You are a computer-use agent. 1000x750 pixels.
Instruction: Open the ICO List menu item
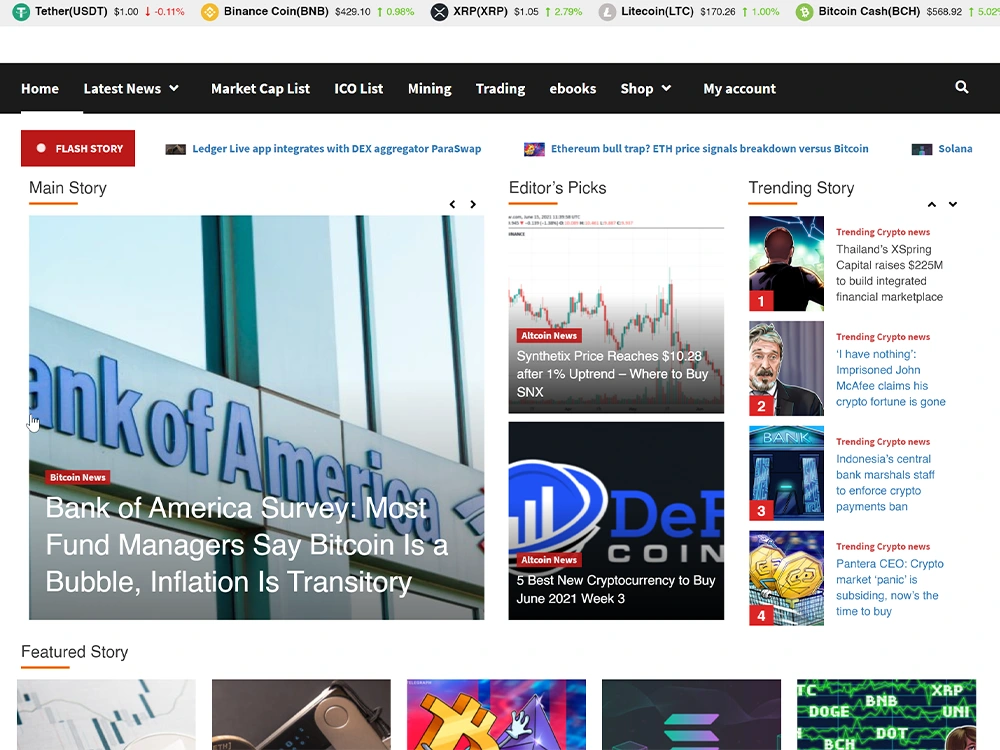point(358,89)
